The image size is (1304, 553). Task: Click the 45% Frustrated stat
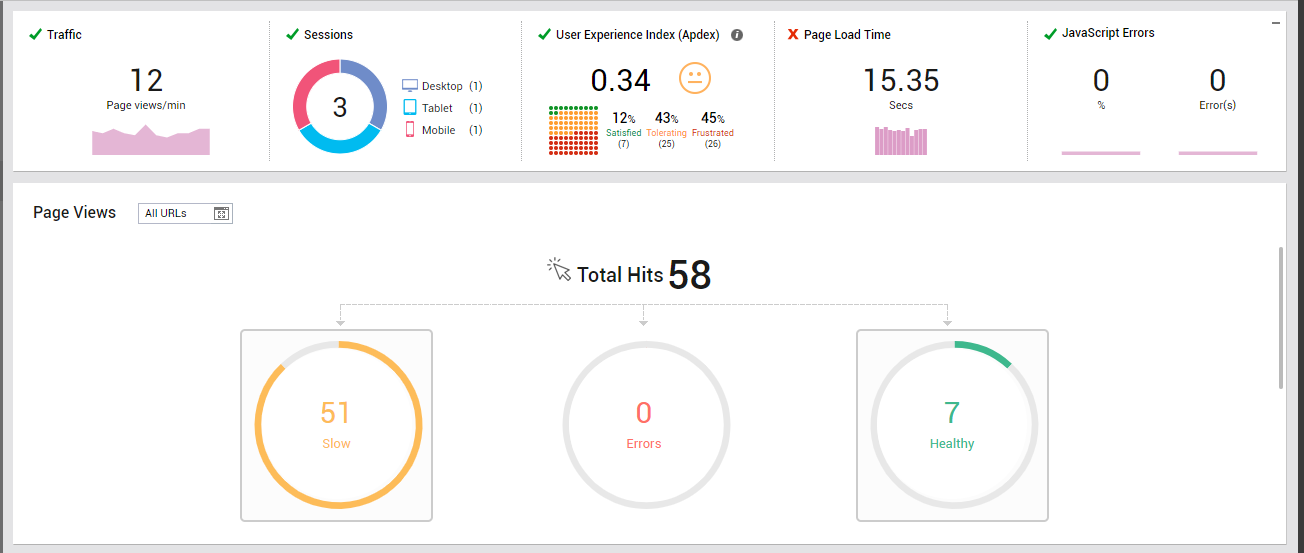(712, 130)
